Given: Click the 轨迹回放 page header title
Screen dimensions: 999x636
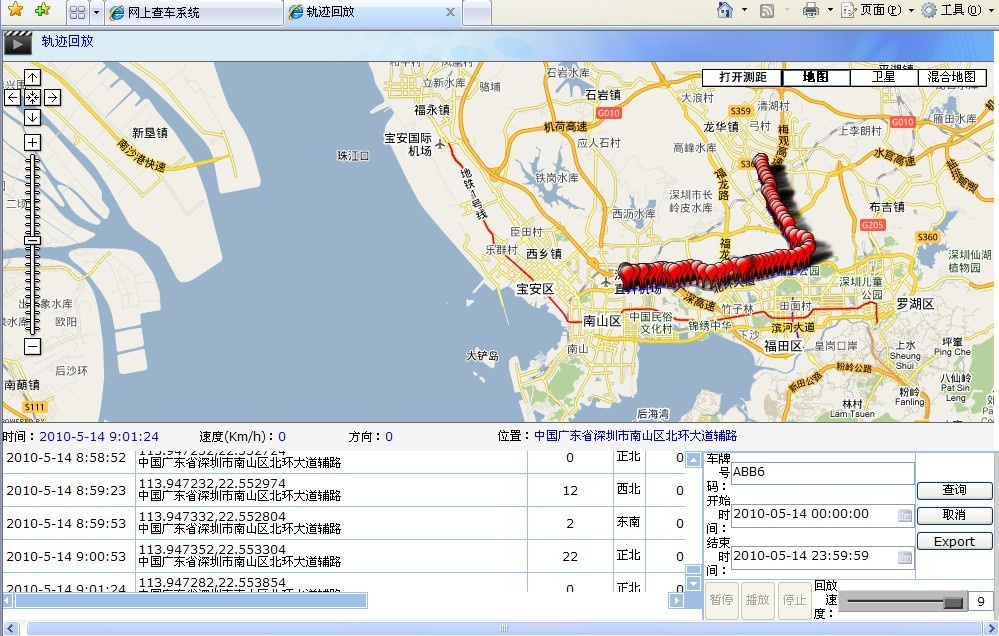Looking at the screenshot, I should [68, 41].
